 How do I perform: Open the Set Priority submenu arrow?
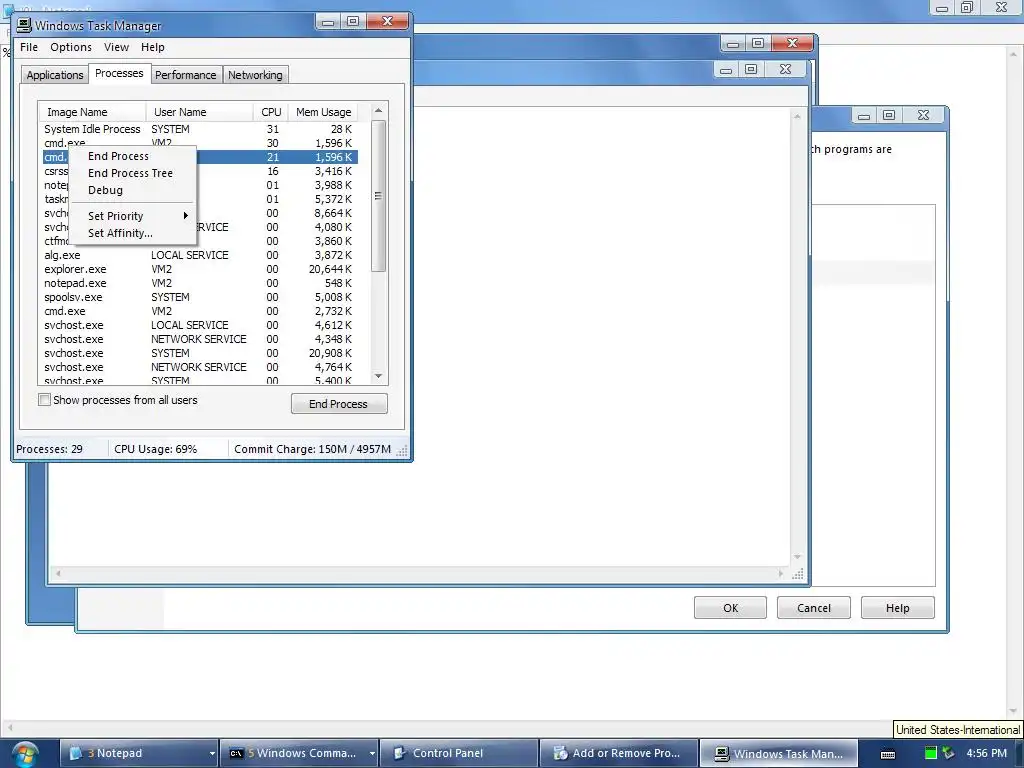[x=185, y=216]
